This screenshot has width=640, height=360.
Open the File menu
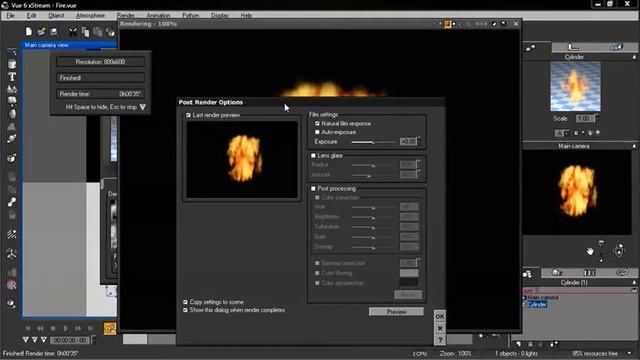pyautogui.click(x=11, y=16)
